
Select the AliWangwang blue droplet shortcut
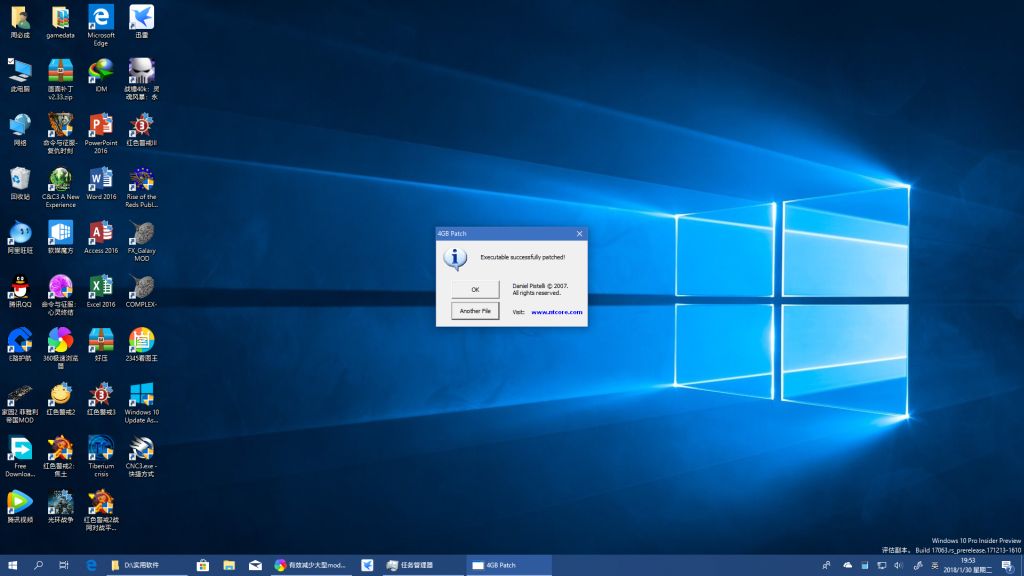pyautogui.click(x=20, y=237)
